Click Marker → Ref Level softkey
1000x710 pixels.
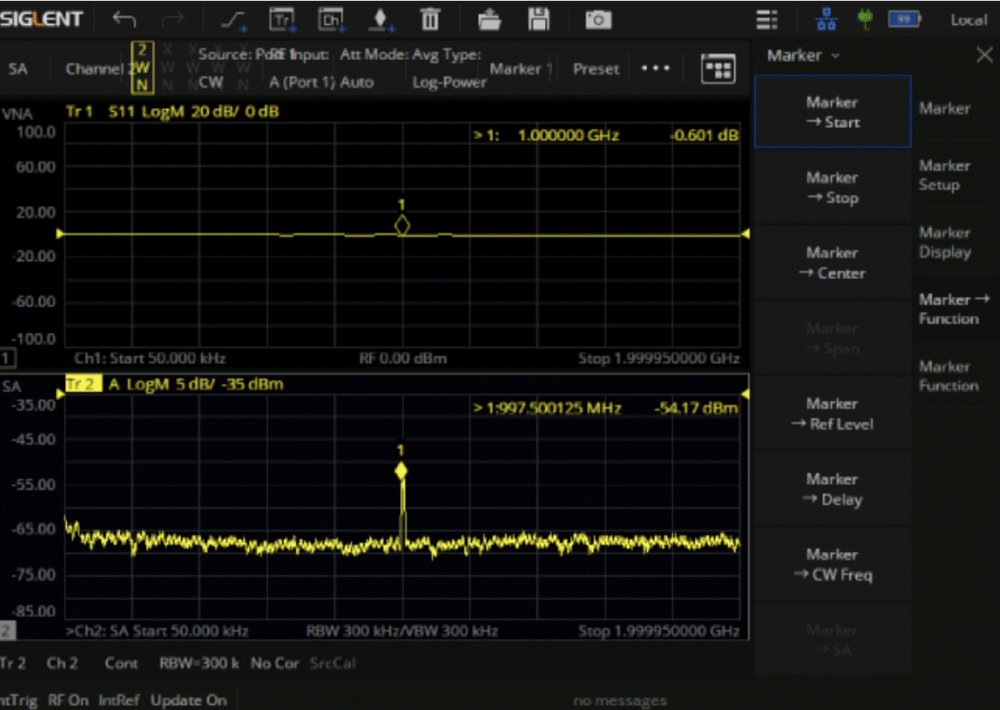coord(832,413)
